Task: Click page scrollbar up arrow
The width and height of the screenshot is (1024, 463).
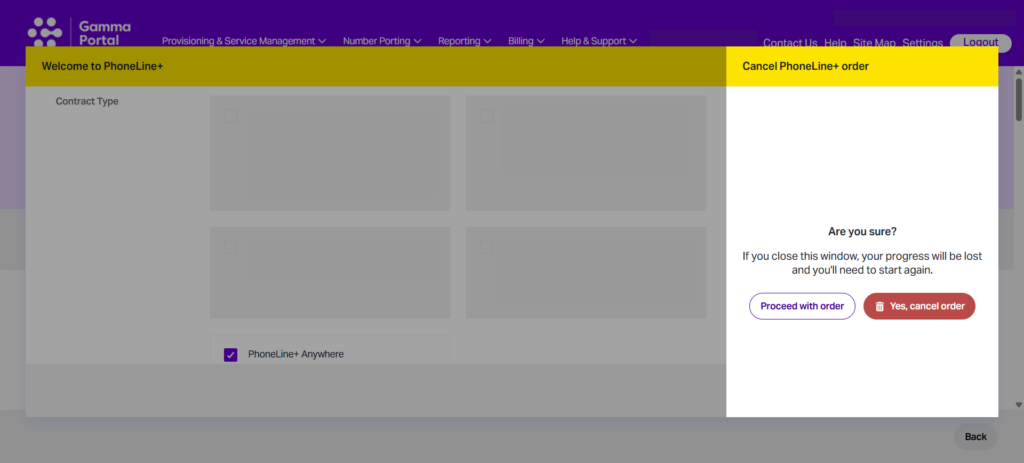Action: pyautogui.click(x=1019, y=72)
